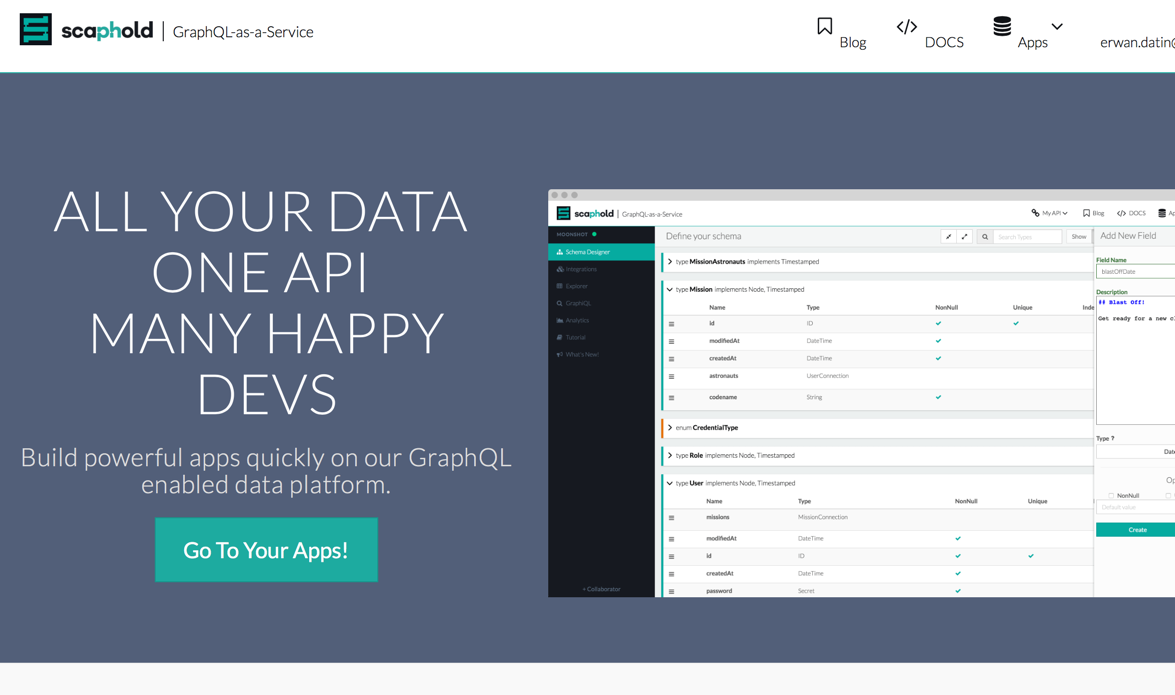Expand the Apps dropdown chevron in the header
The width and height of the screenshot is (1175, 695).
tap(1057, 26)
